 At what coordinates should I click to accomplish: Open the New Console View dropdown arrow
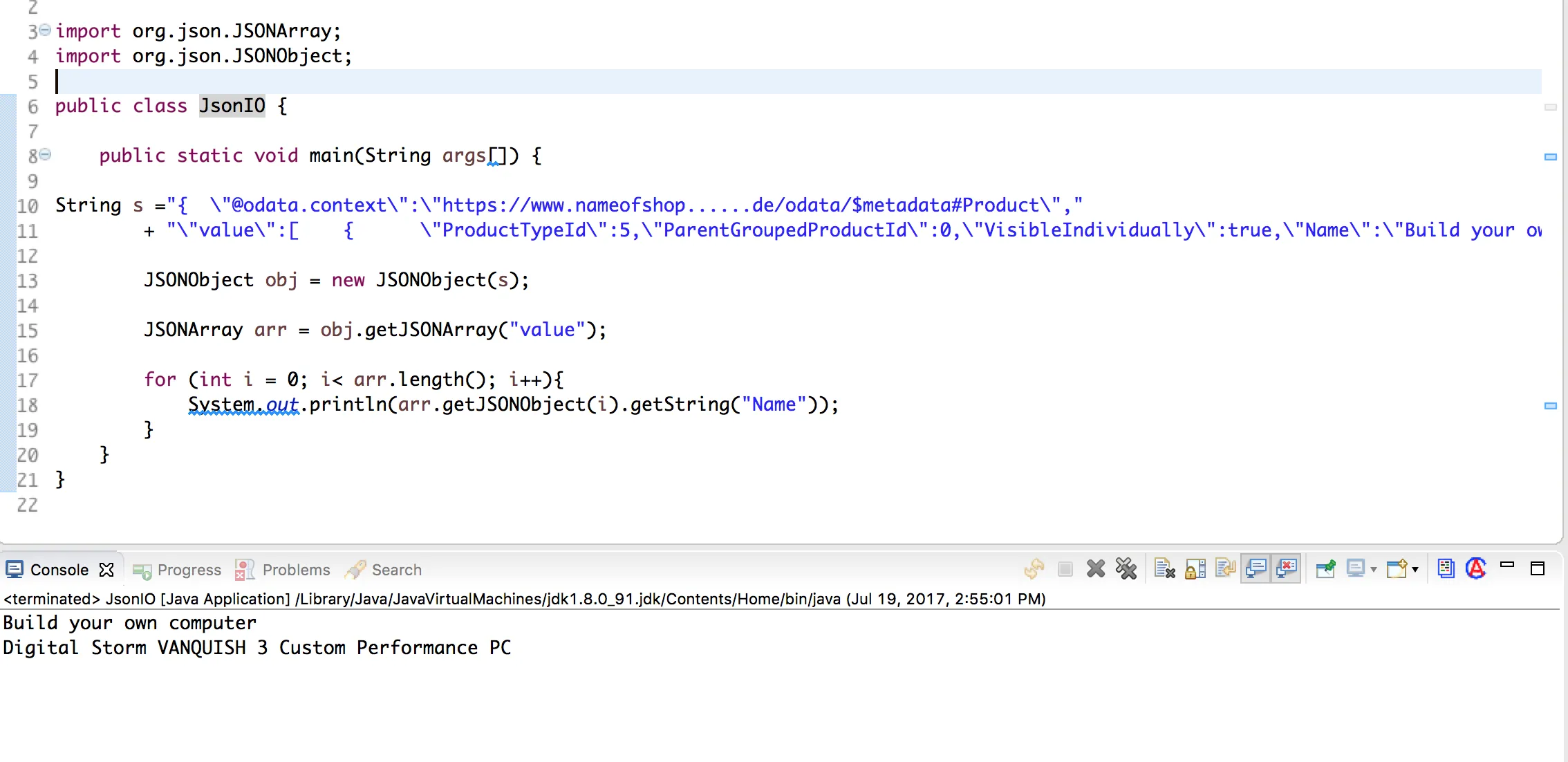(x=1415, y=570)
